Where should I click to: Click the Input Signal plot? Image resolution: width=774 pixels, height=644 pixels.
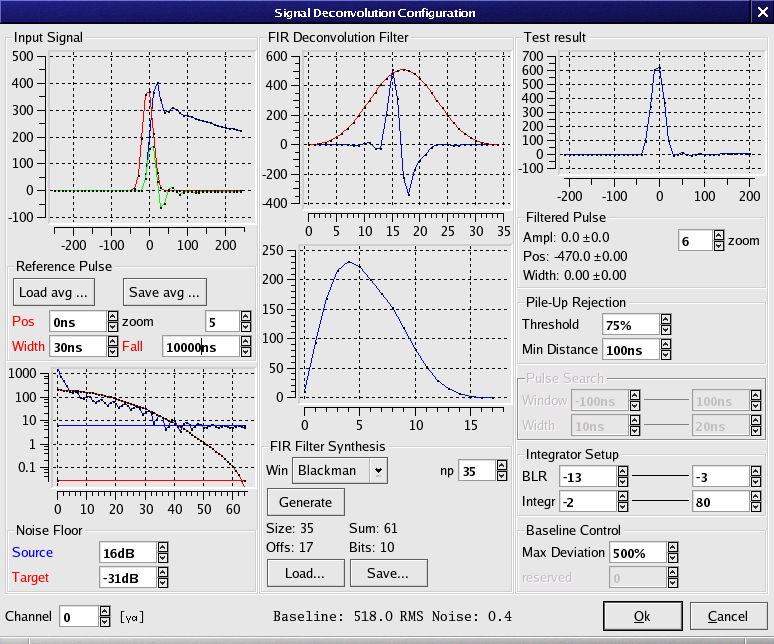[150, 136]
